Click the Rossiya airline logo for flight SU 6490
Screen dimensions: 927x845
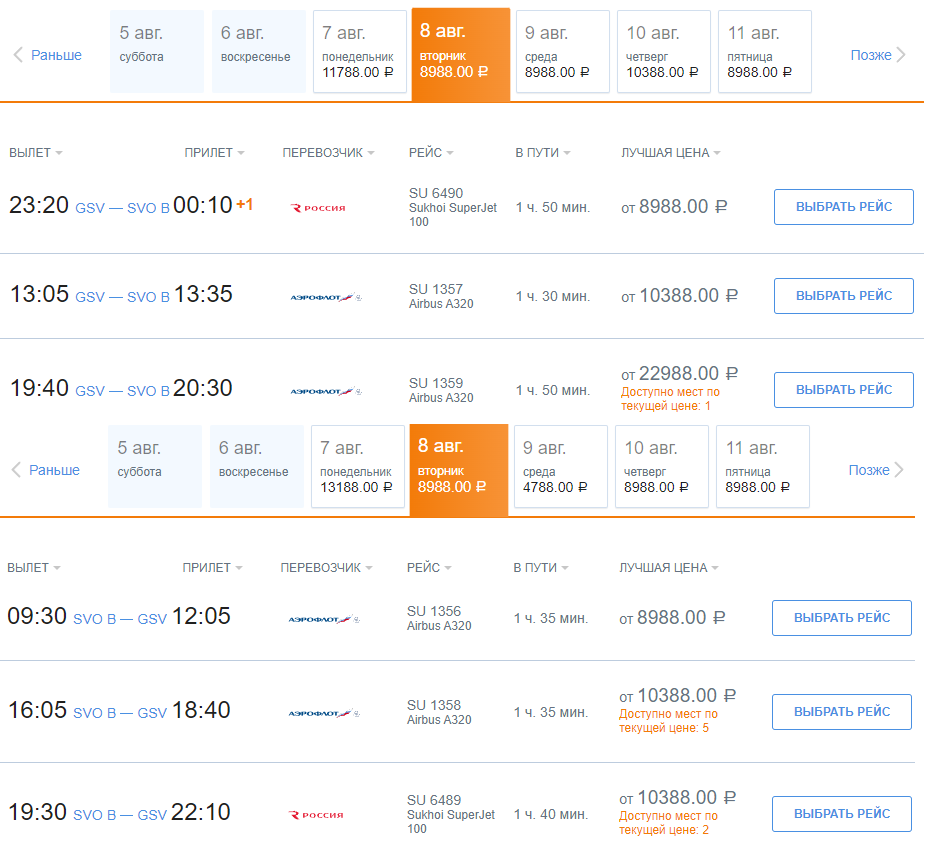[x=318, y=208]
